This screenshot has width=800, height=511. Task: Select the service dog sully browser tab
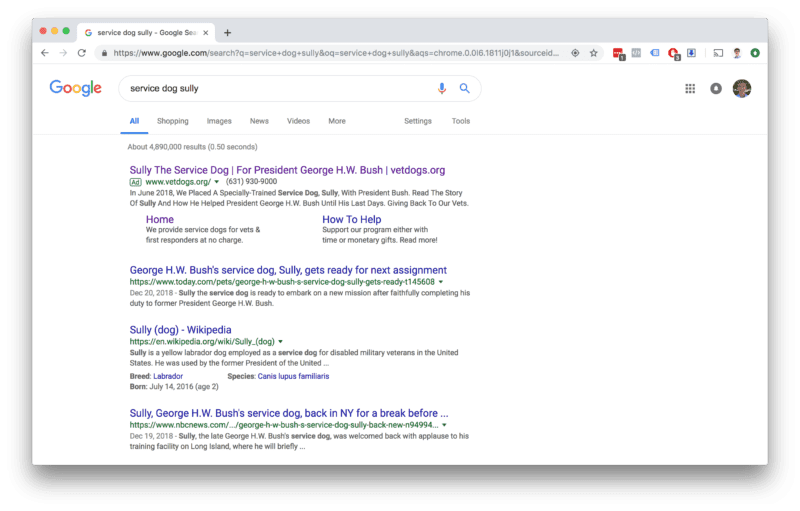(x=146, y=33)
